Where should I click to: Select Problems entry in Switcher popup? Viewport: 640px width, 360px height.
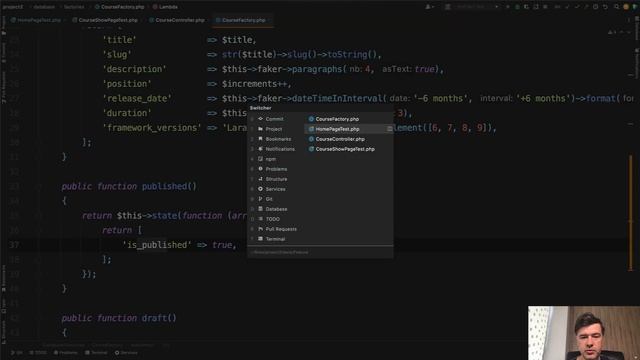[276, 169]
